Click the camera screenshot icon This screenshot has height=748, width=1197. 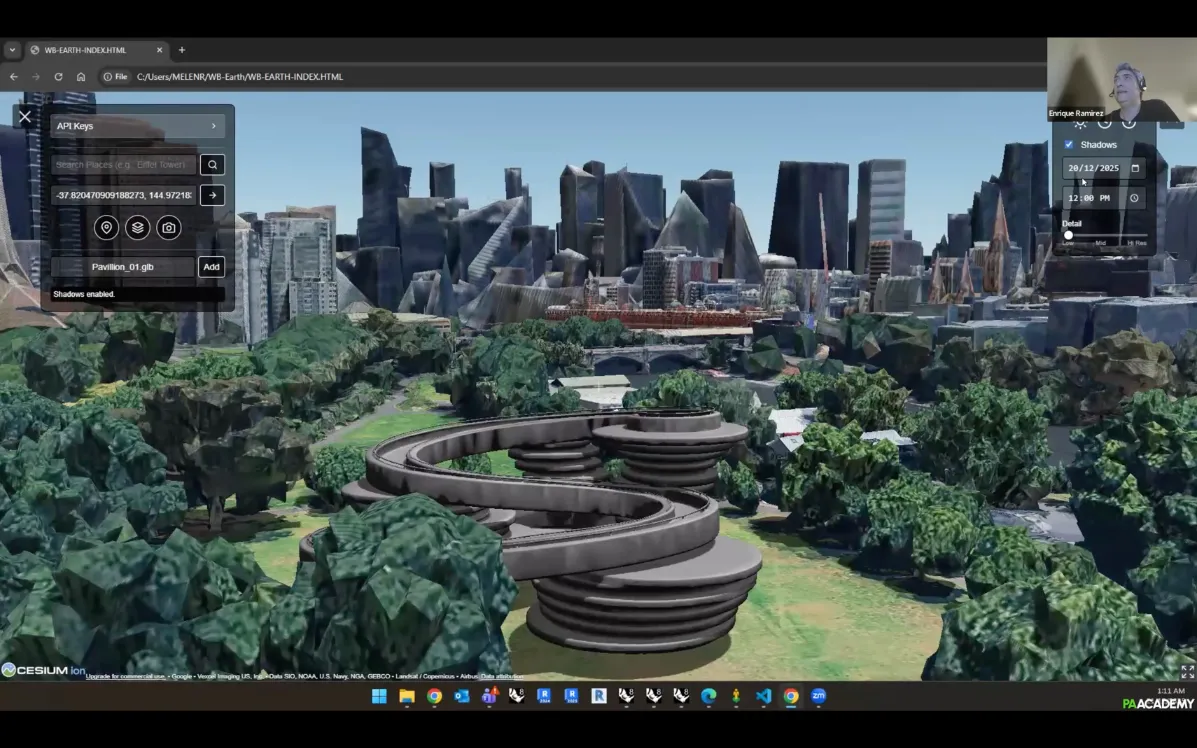pyautogui.click(x=169, y=228)
